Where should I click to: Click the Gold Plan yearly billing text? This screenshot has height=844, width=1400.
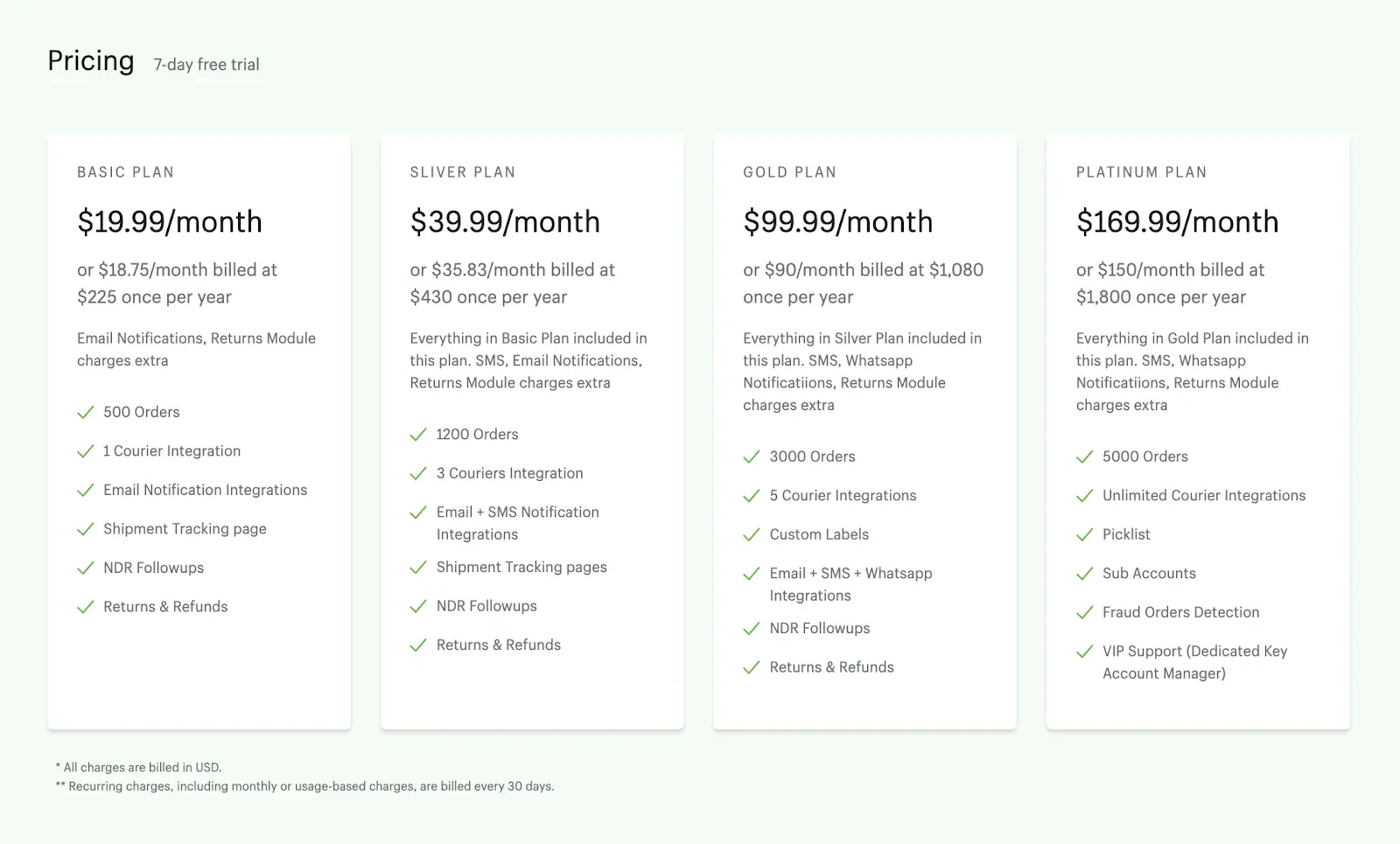pyautogui.click(x=863, y=282)
